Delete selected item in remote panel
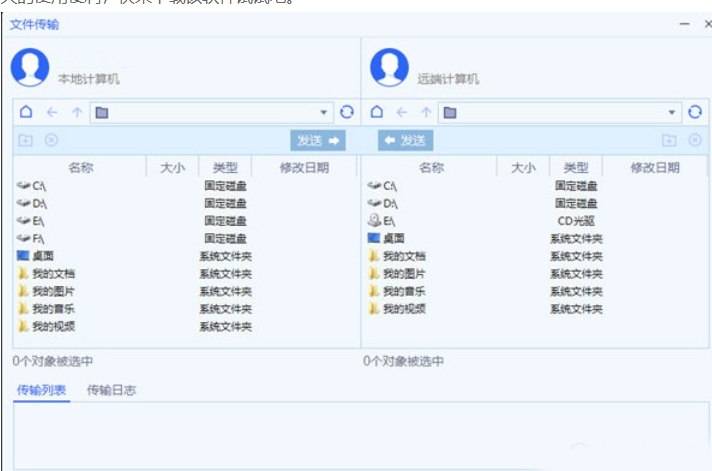This screenshot has height=471, width=712. (695, 141)
